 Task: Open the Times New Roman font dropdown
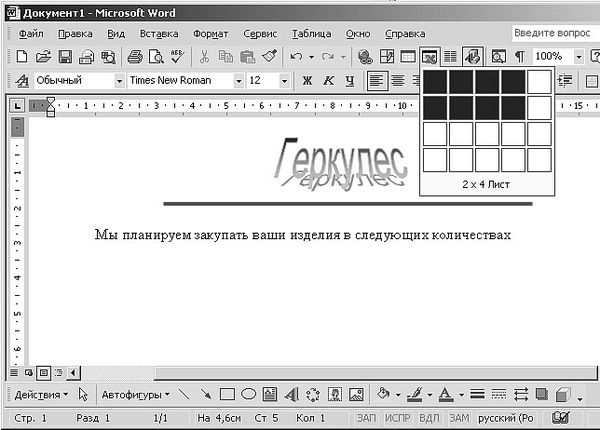click(239, 80)
